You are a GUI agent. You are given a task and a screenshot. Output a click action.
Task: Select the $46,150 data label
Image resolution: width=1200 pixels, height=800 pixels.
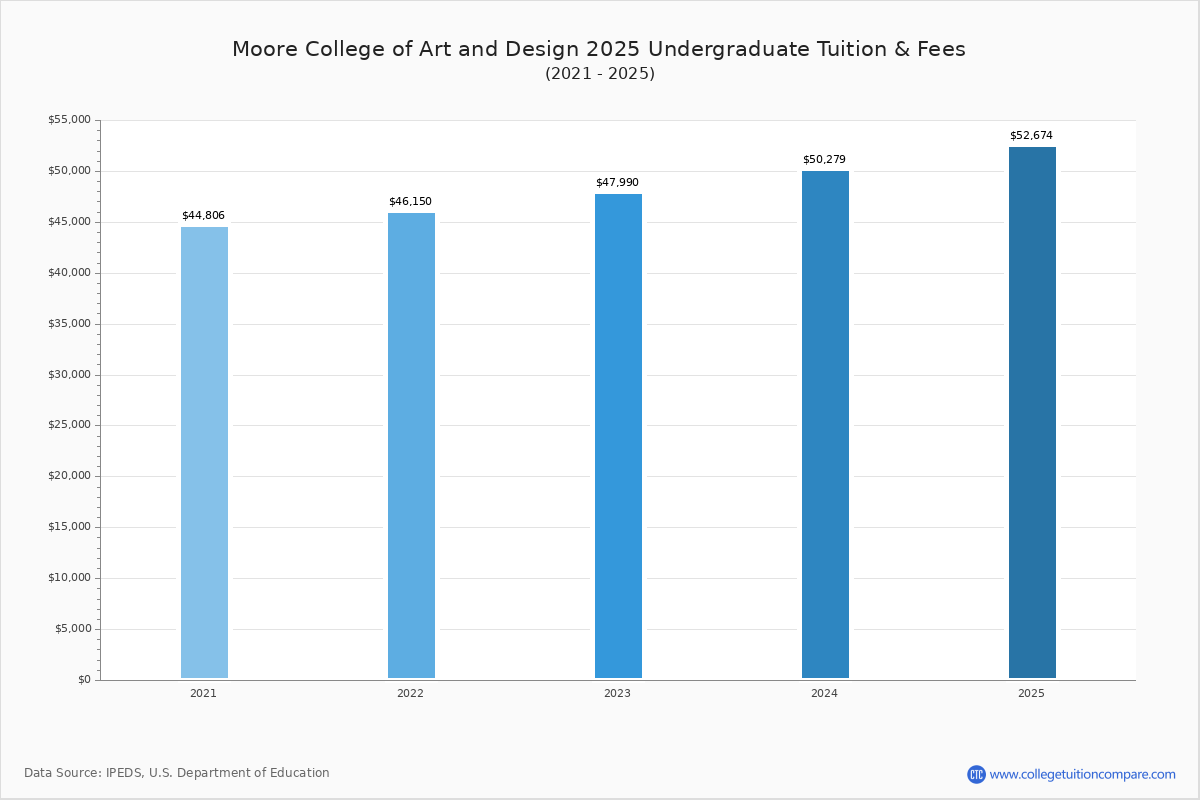pyautogui.click(x=410, y=202)
